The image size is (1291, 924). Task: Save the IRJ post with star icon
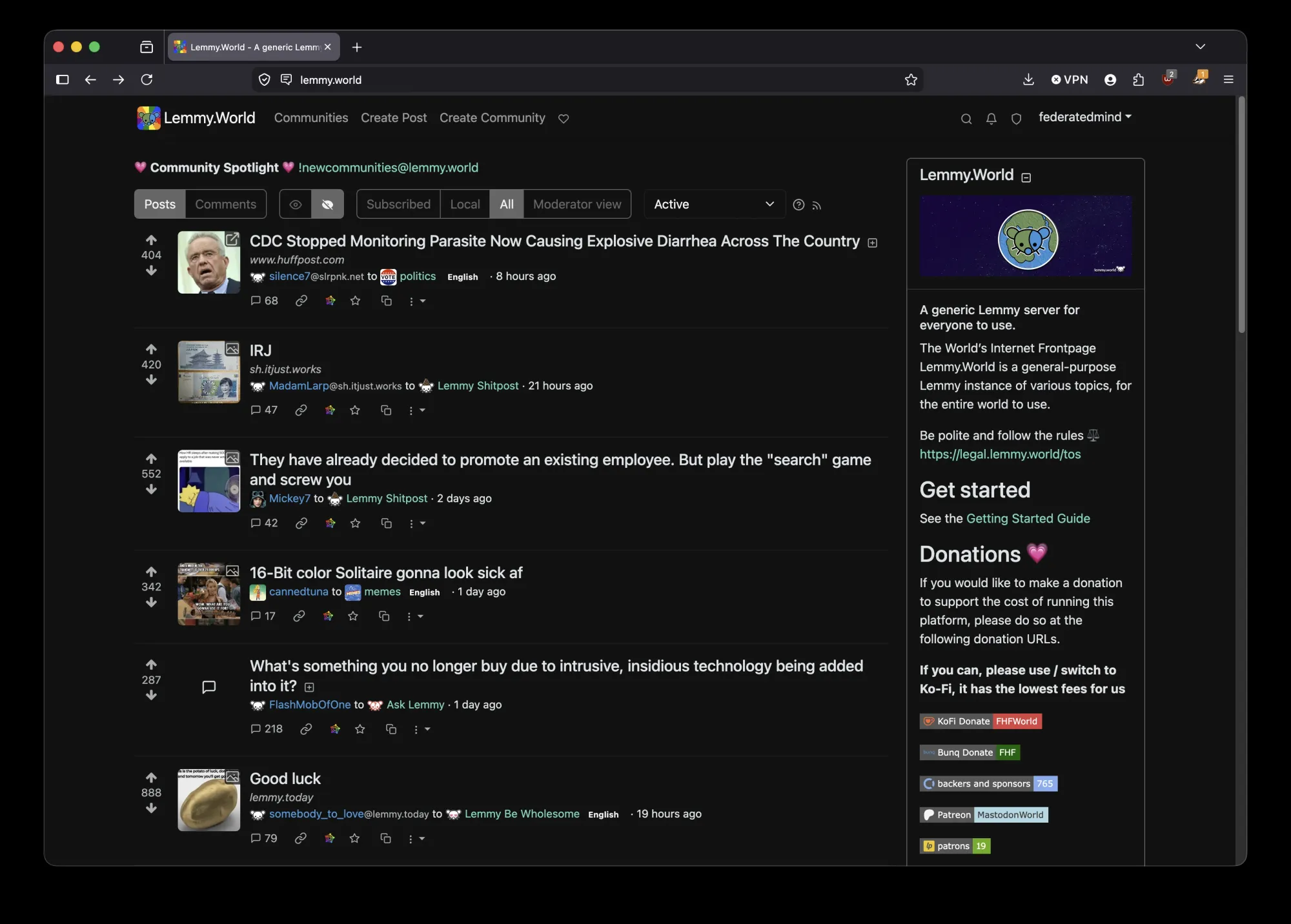coord(354,410)
